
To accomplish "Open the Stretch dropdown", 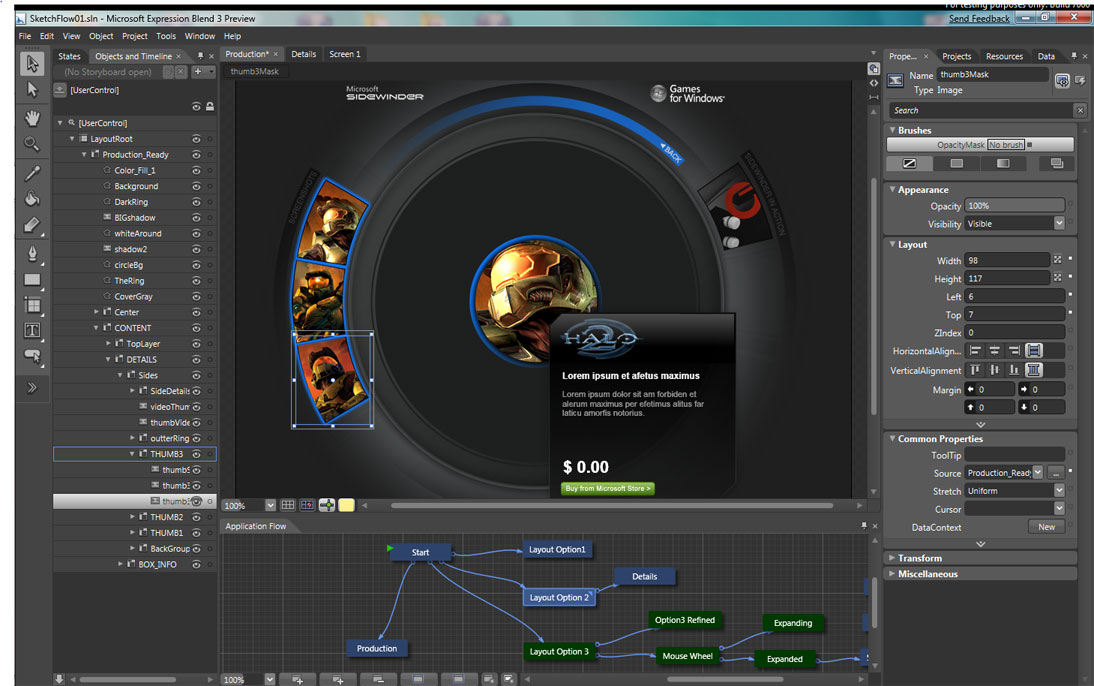I will point(1058,491).
